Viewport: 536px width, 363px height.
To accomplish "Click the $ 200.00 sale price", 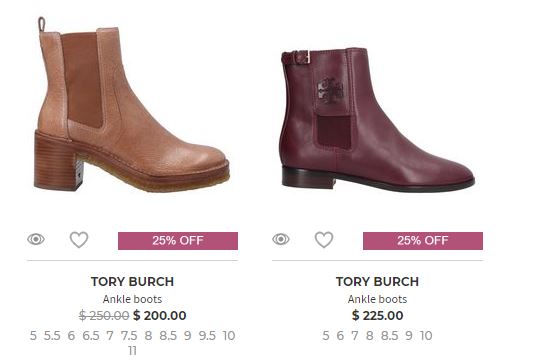I will tap(160, 315).
